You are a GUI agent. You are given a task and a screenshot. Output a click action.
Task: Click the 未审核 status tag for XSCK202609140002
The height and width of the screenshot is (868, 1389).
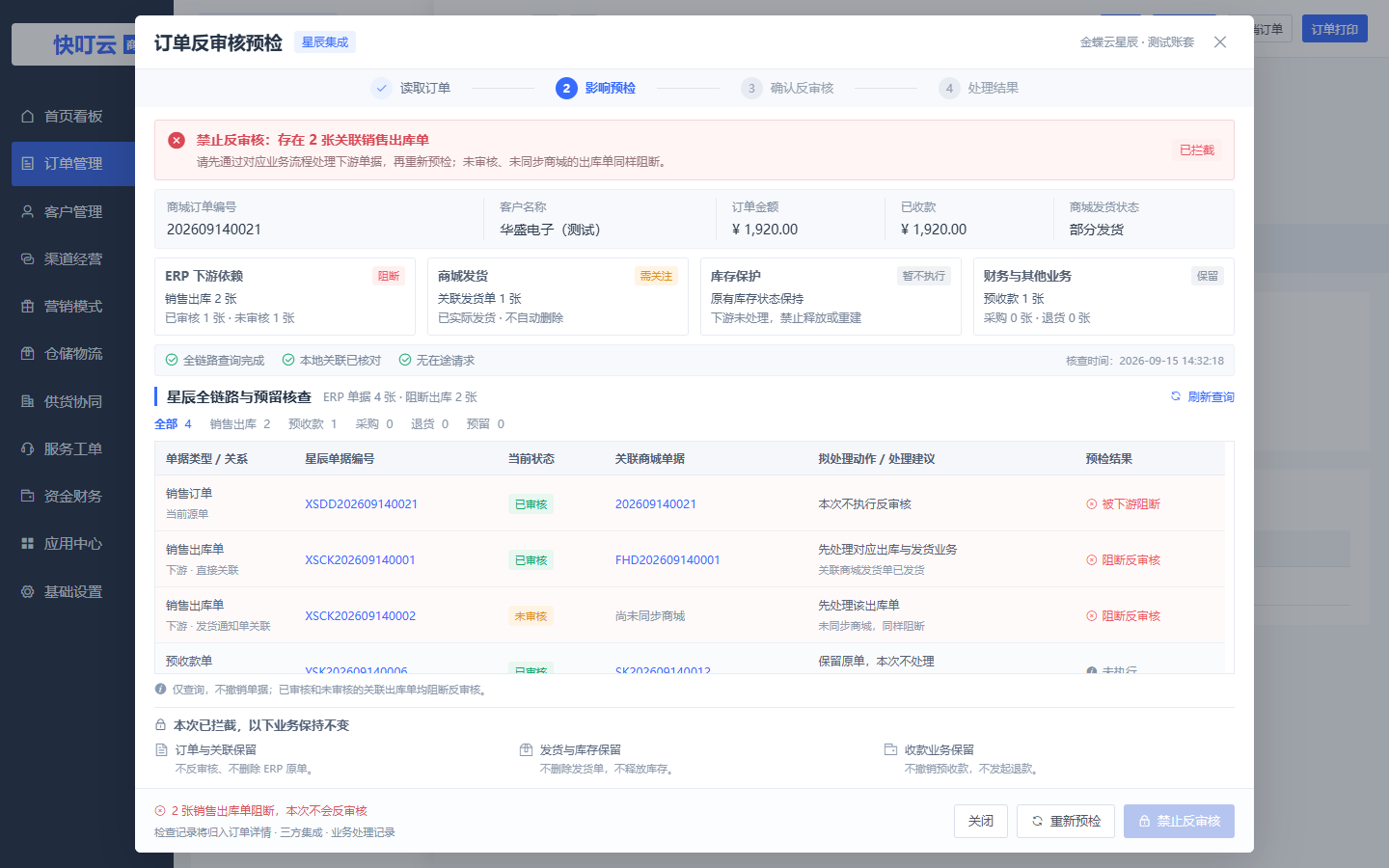531,616
